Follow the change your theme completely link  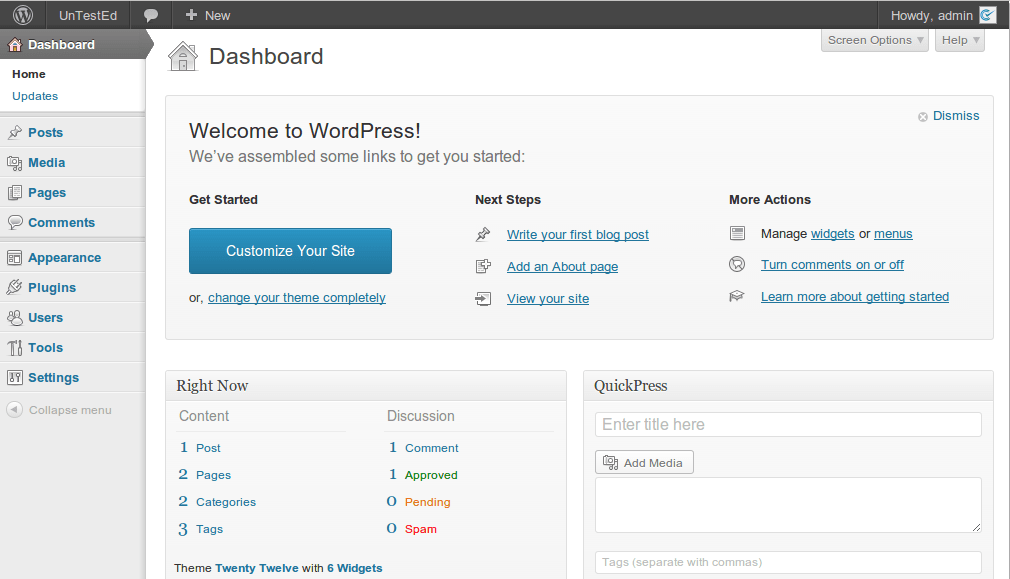297,298
